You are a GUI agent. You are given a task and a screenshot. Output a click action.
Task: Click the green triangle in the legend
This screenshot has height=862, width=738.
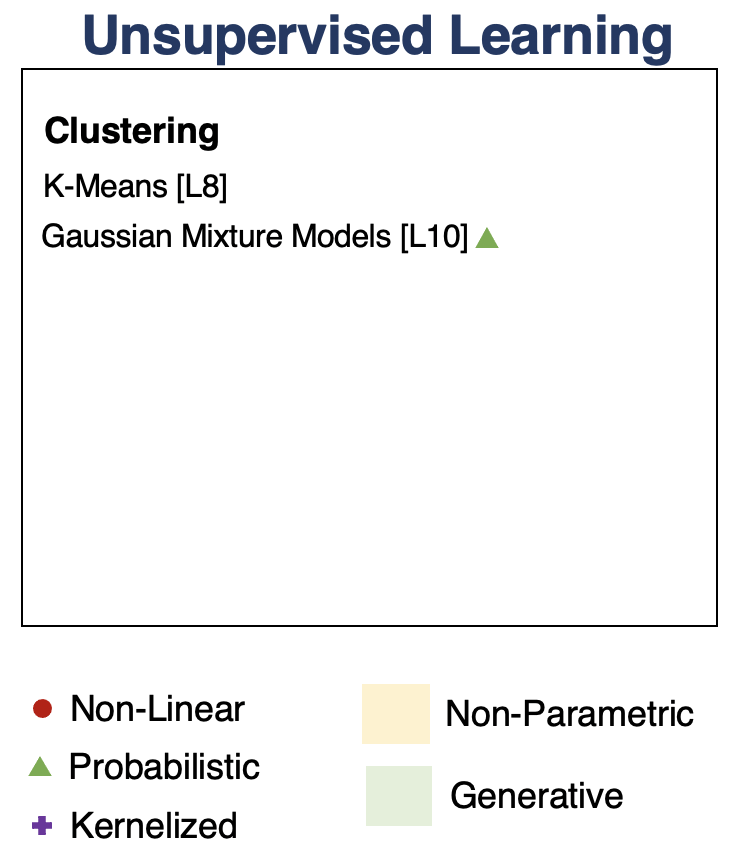point(40,767)
